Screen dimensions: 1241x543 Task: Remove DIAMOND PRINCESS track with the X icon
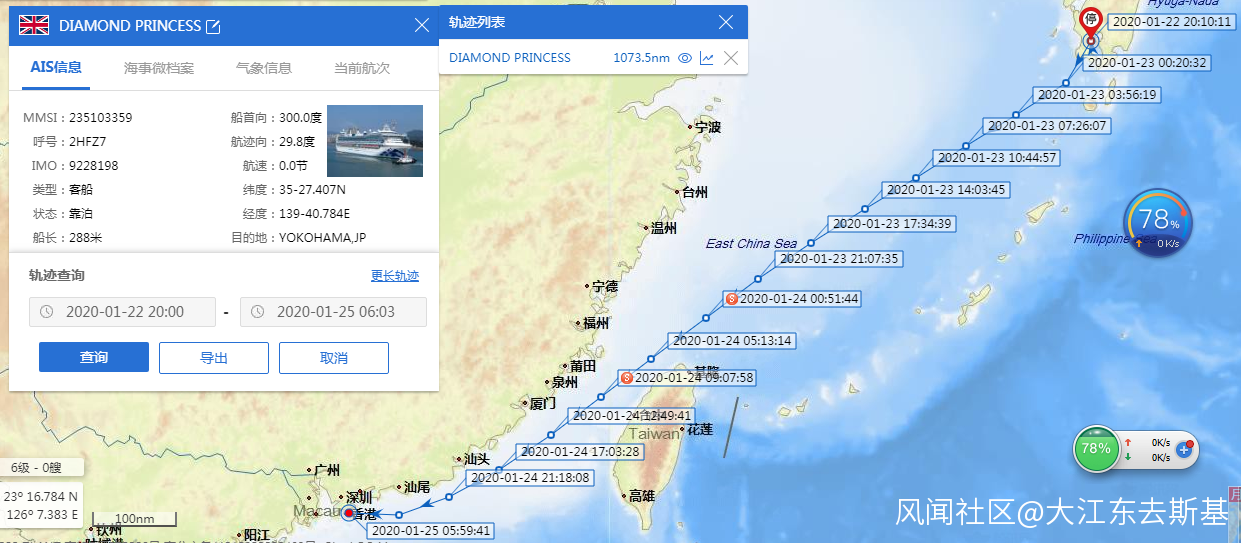[731, 58]
